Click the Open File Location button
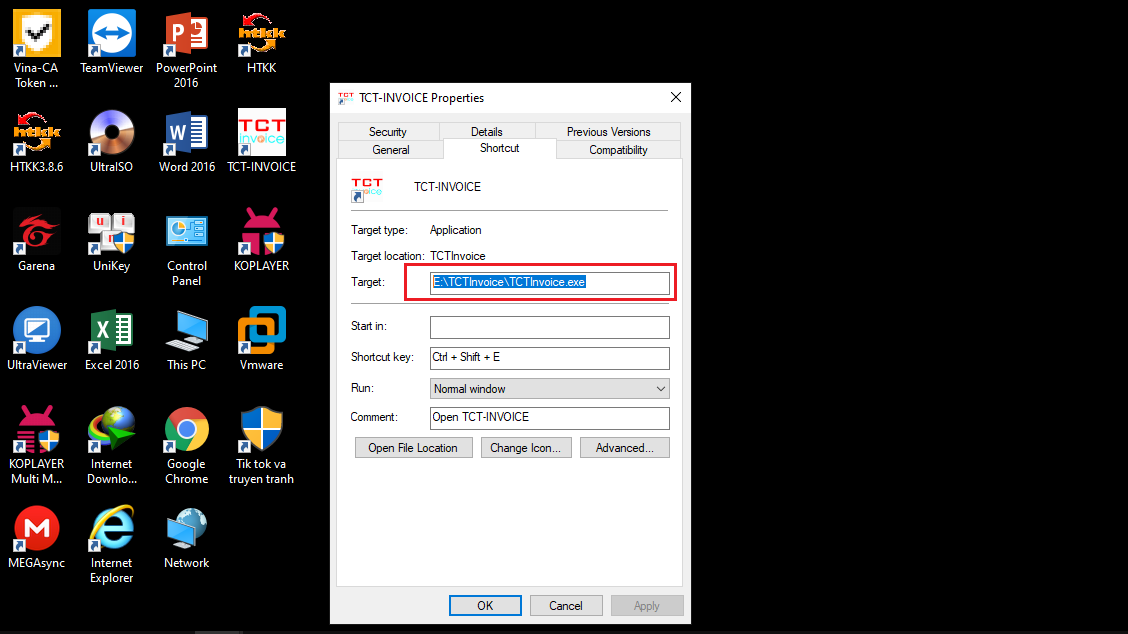This screenshot has width=1128, height=634. [414, 448]
